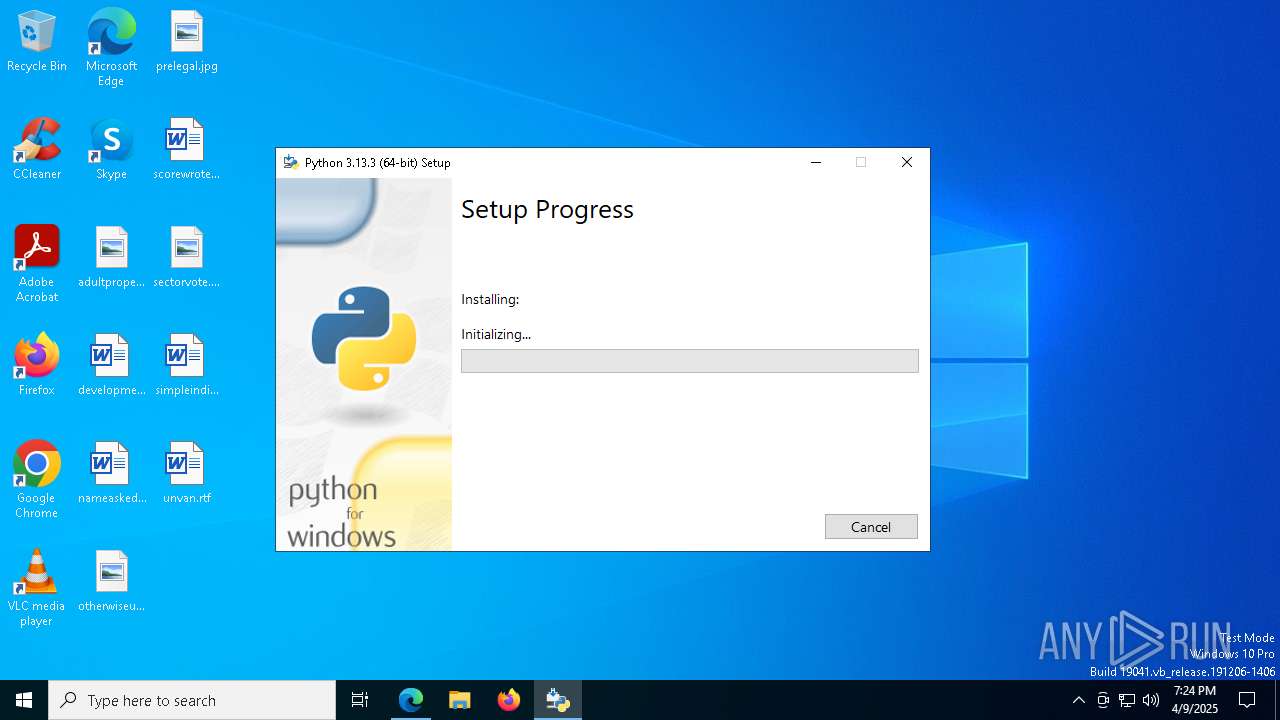
Task: Open Microsoft Edge desktop shortcut
Action: click(111, 48)
